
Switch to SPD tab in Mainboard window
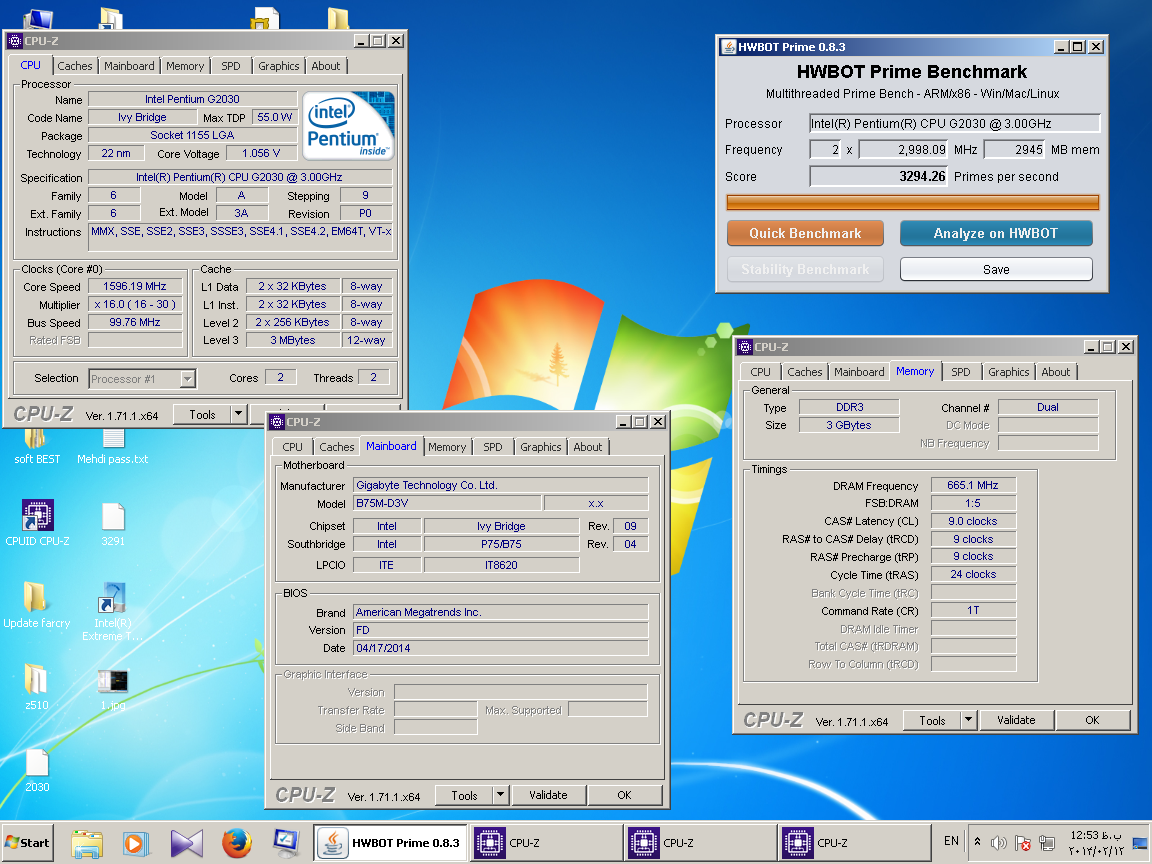click(x=493, y=447)
